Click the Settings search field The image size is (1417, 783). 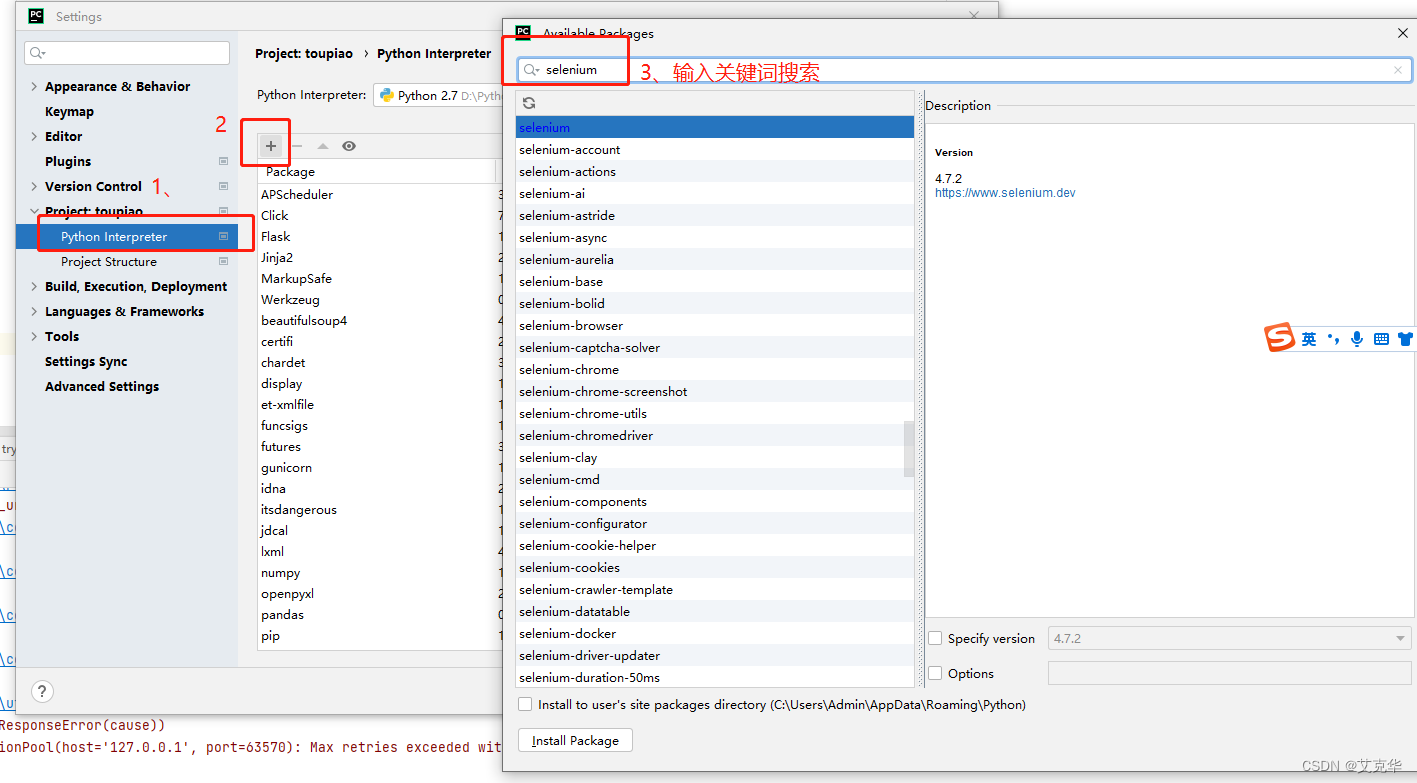pyautogui.click(x=127, y=53)
